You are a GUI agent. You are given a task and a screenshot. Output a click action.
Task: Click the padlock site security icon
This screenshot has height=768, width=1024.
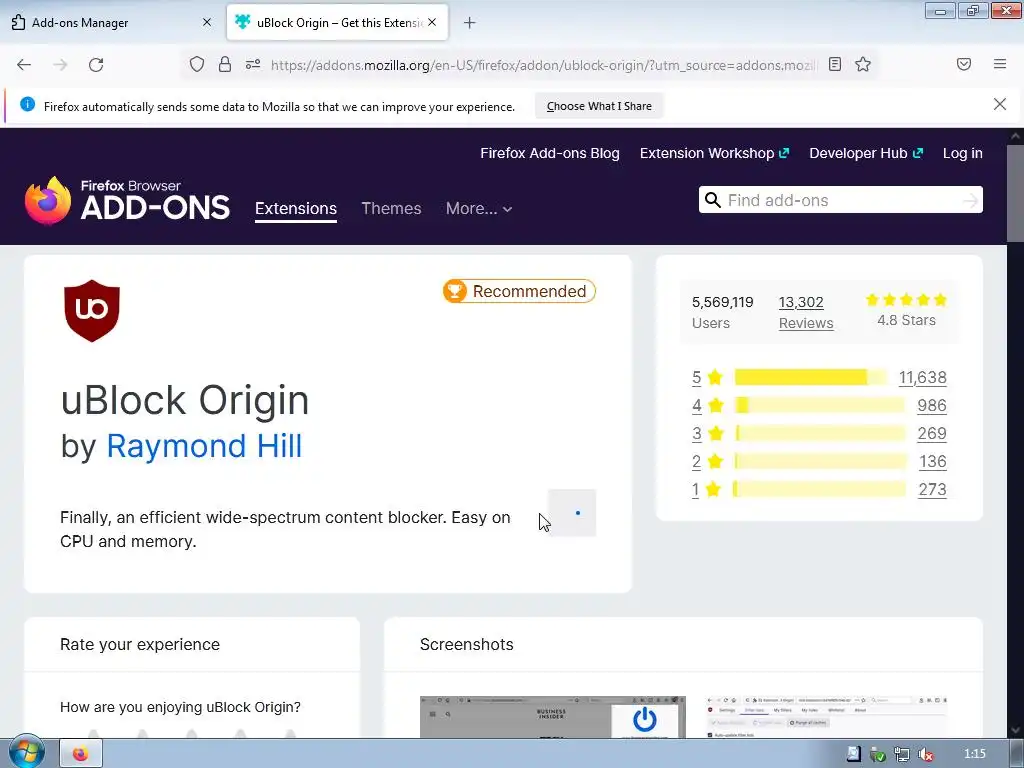click(225, 65)
